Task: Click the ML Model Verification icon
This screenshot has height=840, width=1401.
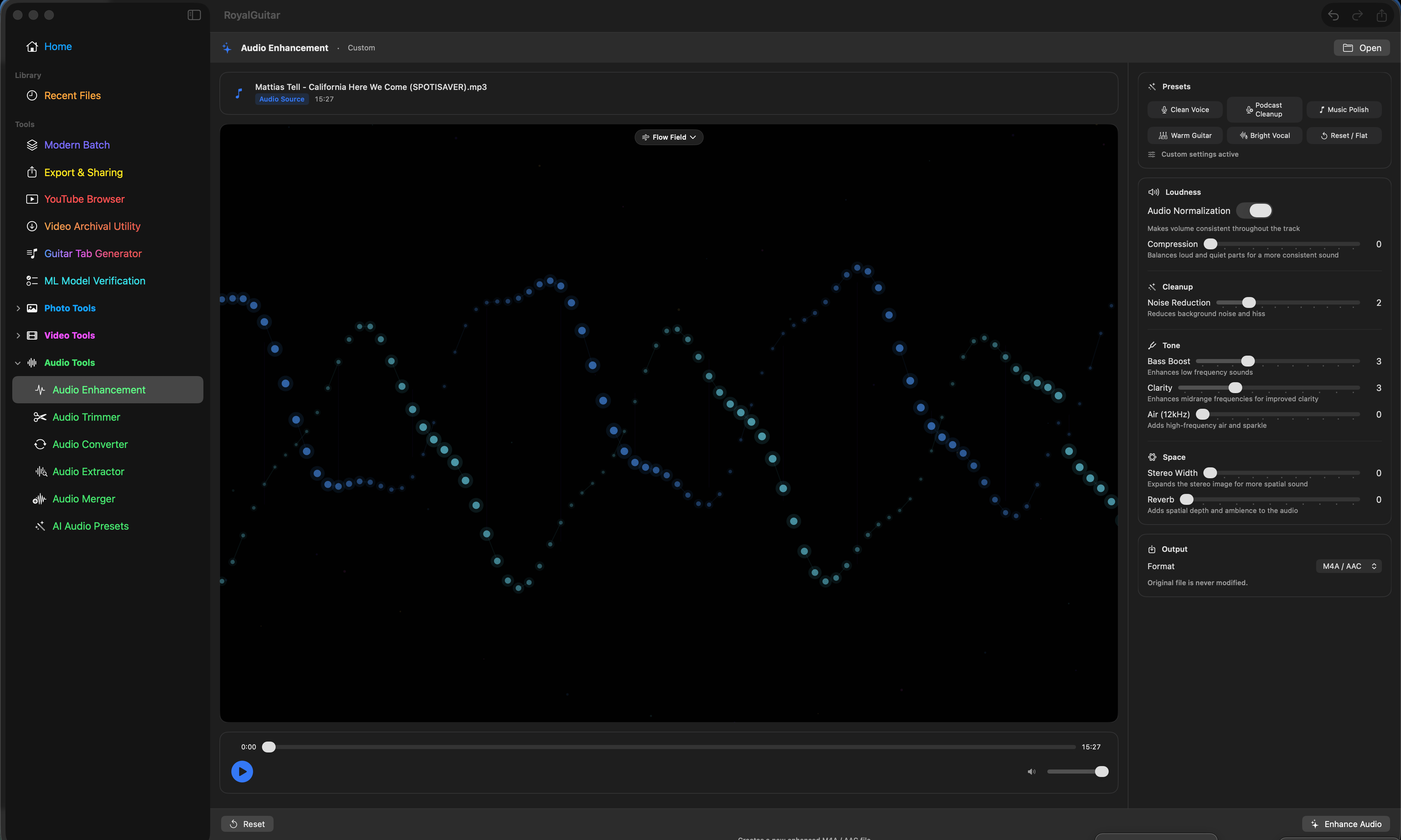Action: coord(32,281)
